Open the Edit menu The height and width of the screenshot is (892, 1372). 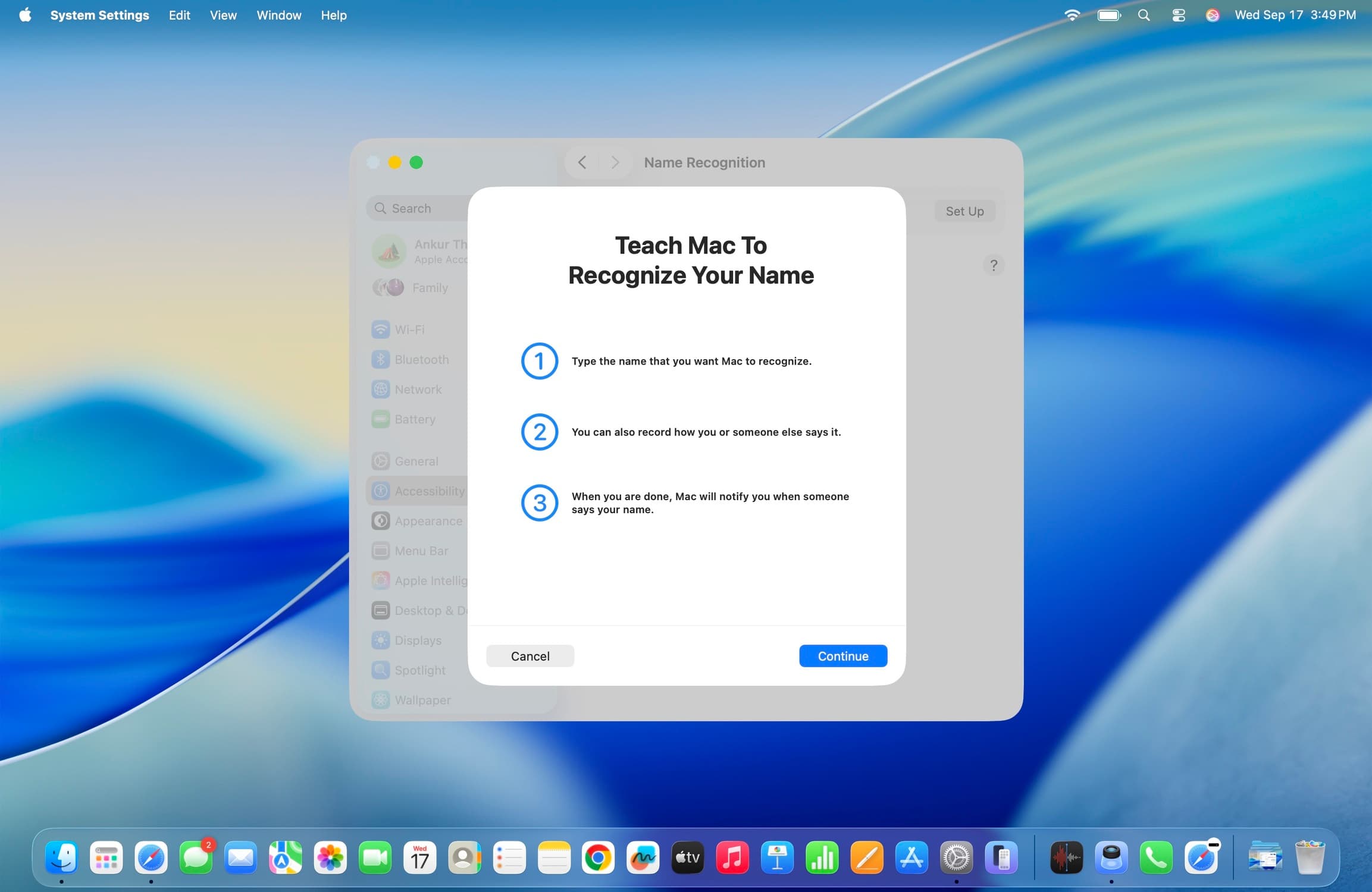coord(179,15)
